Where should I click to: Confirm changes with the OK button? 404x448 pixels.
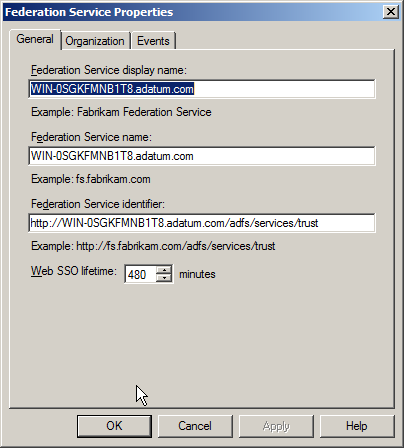coord(114,426)
